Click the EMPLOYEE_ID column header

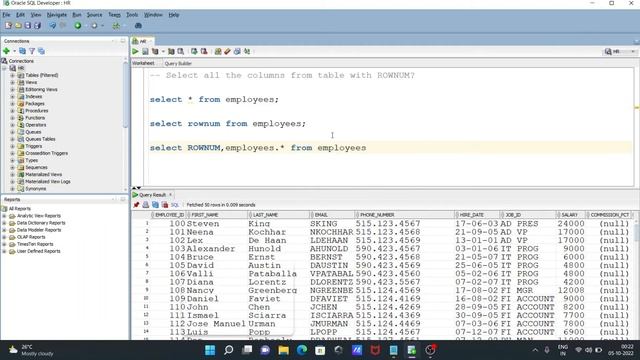tap(169, 215)
